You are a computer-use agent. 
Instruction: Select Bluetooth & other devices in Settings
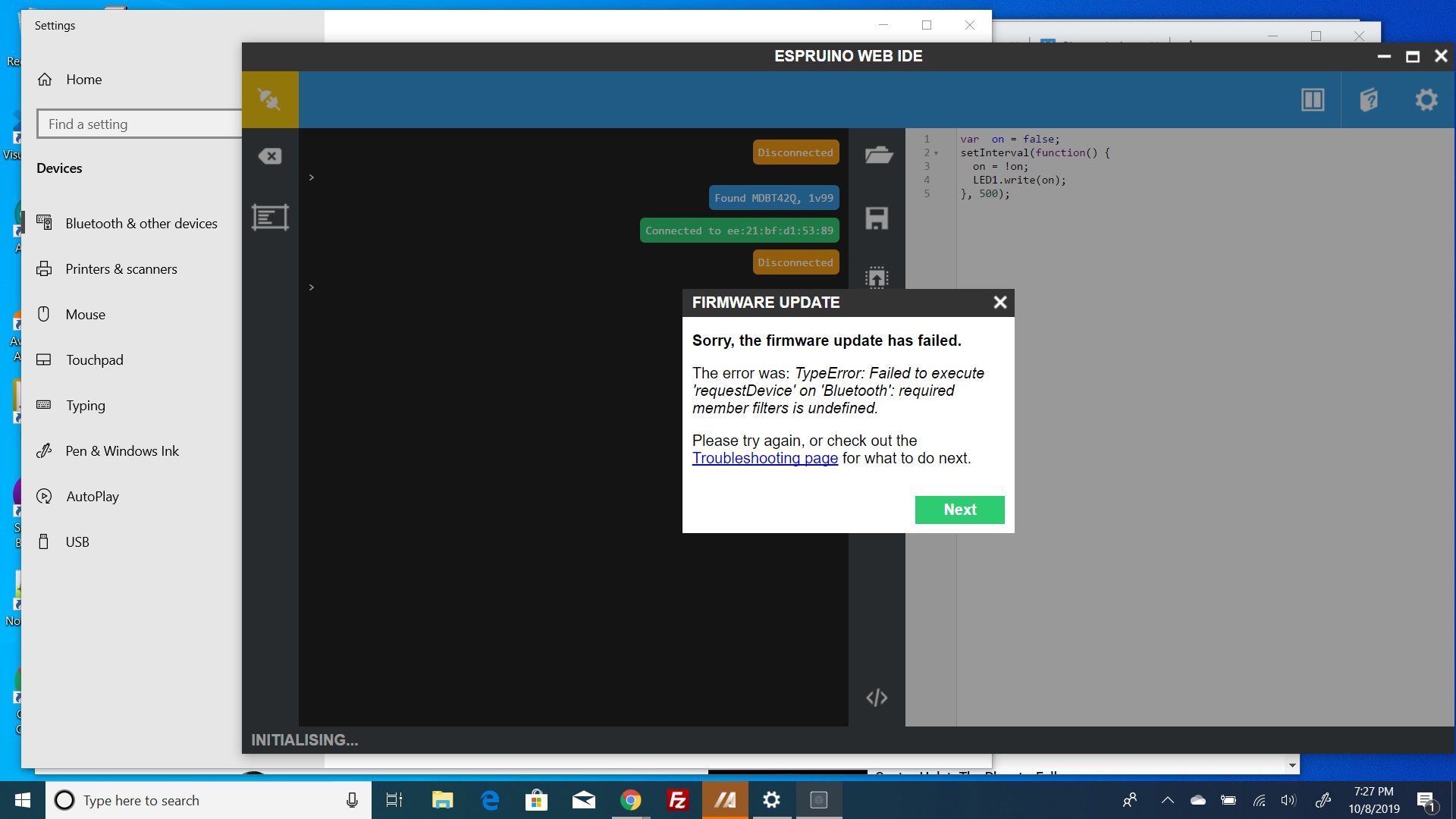pyautogui.click(x=140, y=223)
